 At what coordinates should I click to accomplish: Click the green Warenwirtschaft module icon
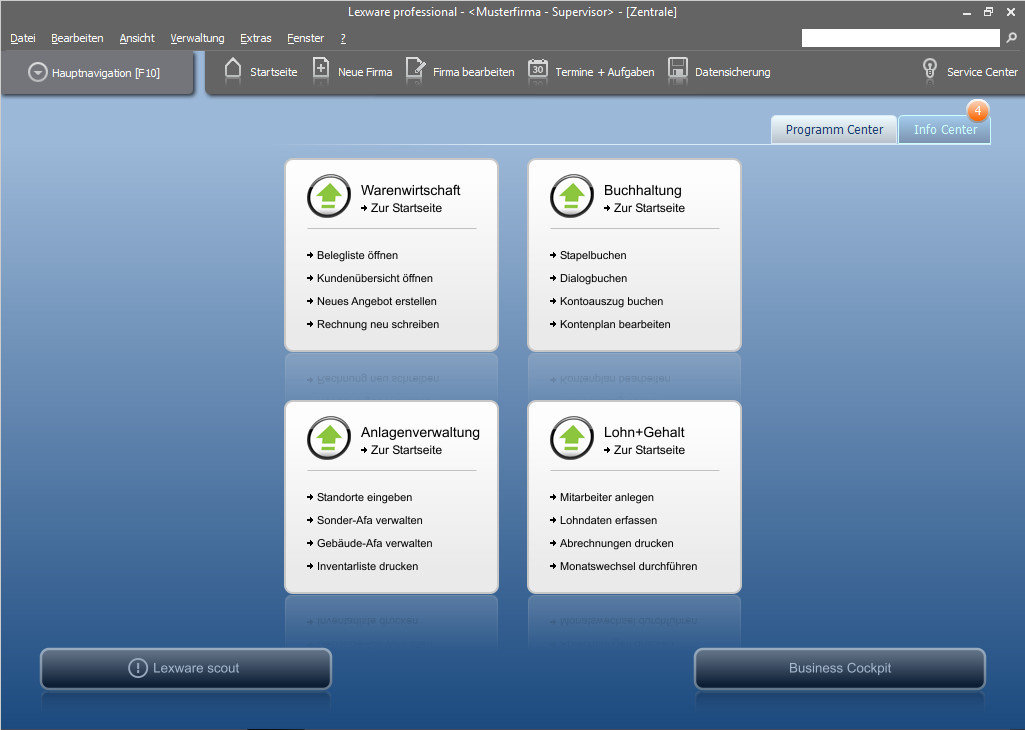click(328, 196)
